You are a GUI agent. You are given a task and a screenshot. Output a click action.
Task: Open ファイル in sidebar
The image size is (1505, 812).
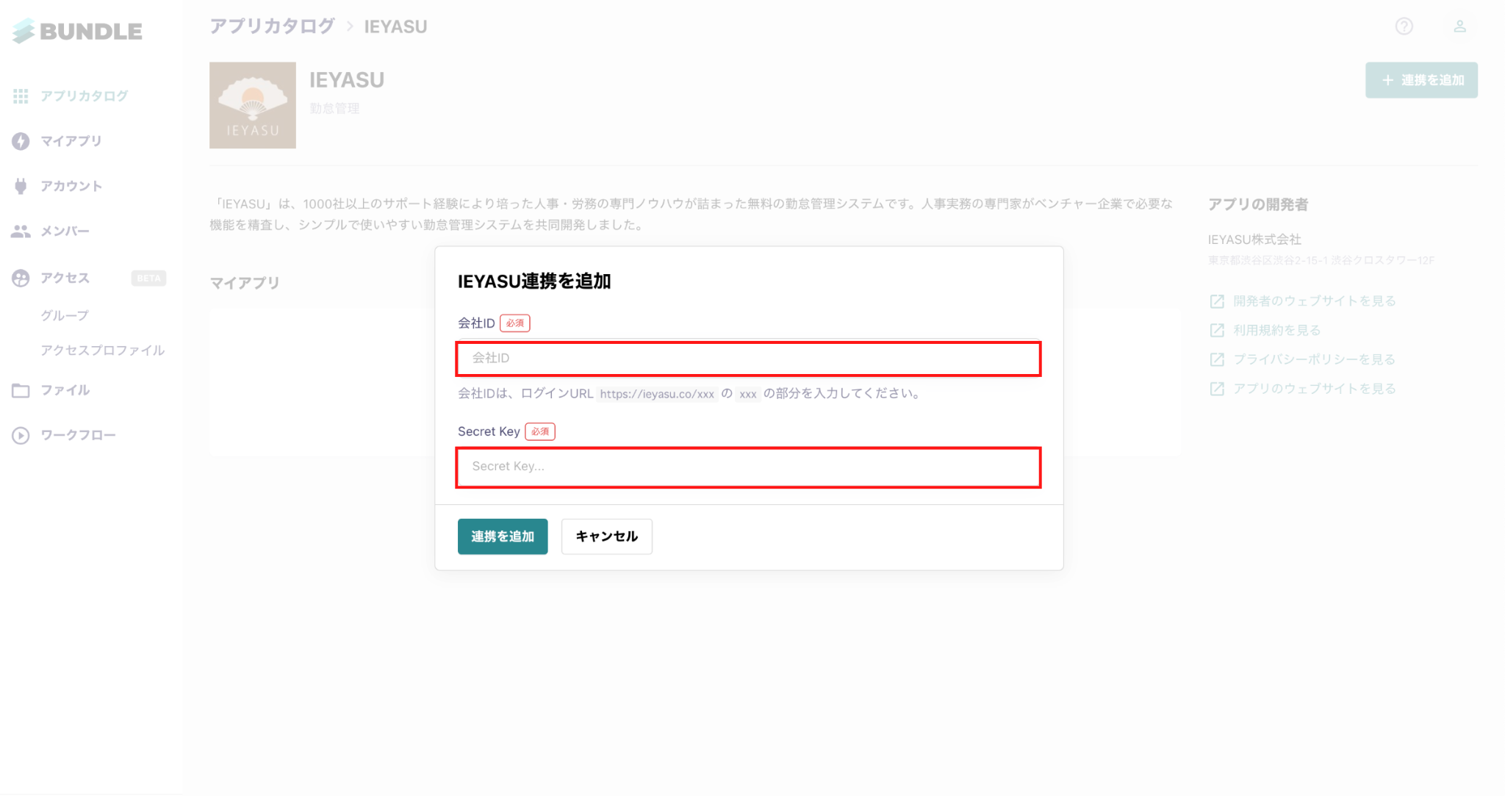coord(65,390)
